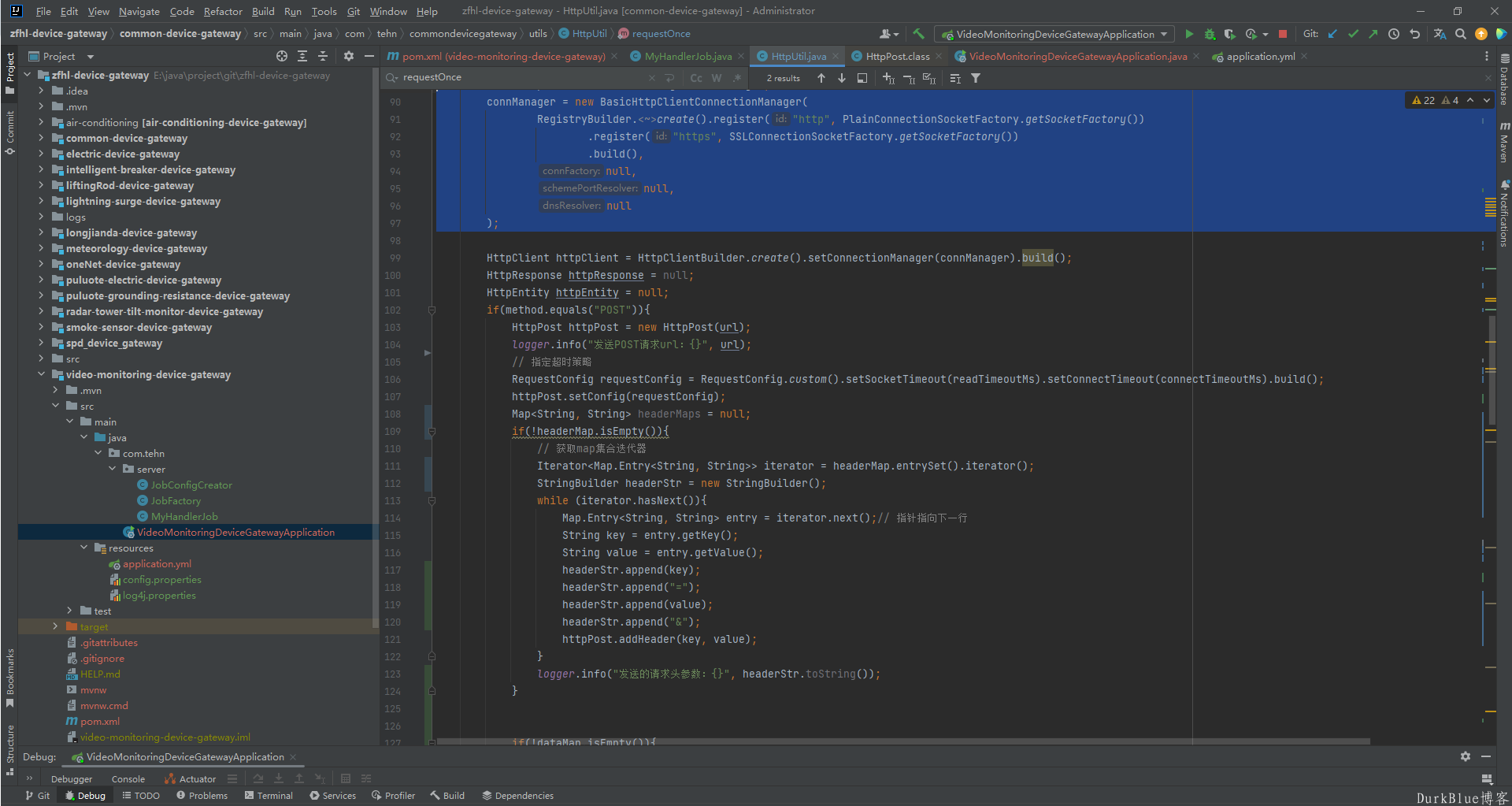Toggle the Commit tool window sidebar button
This screenshot has height=806, width=1512.
(9, 132)
